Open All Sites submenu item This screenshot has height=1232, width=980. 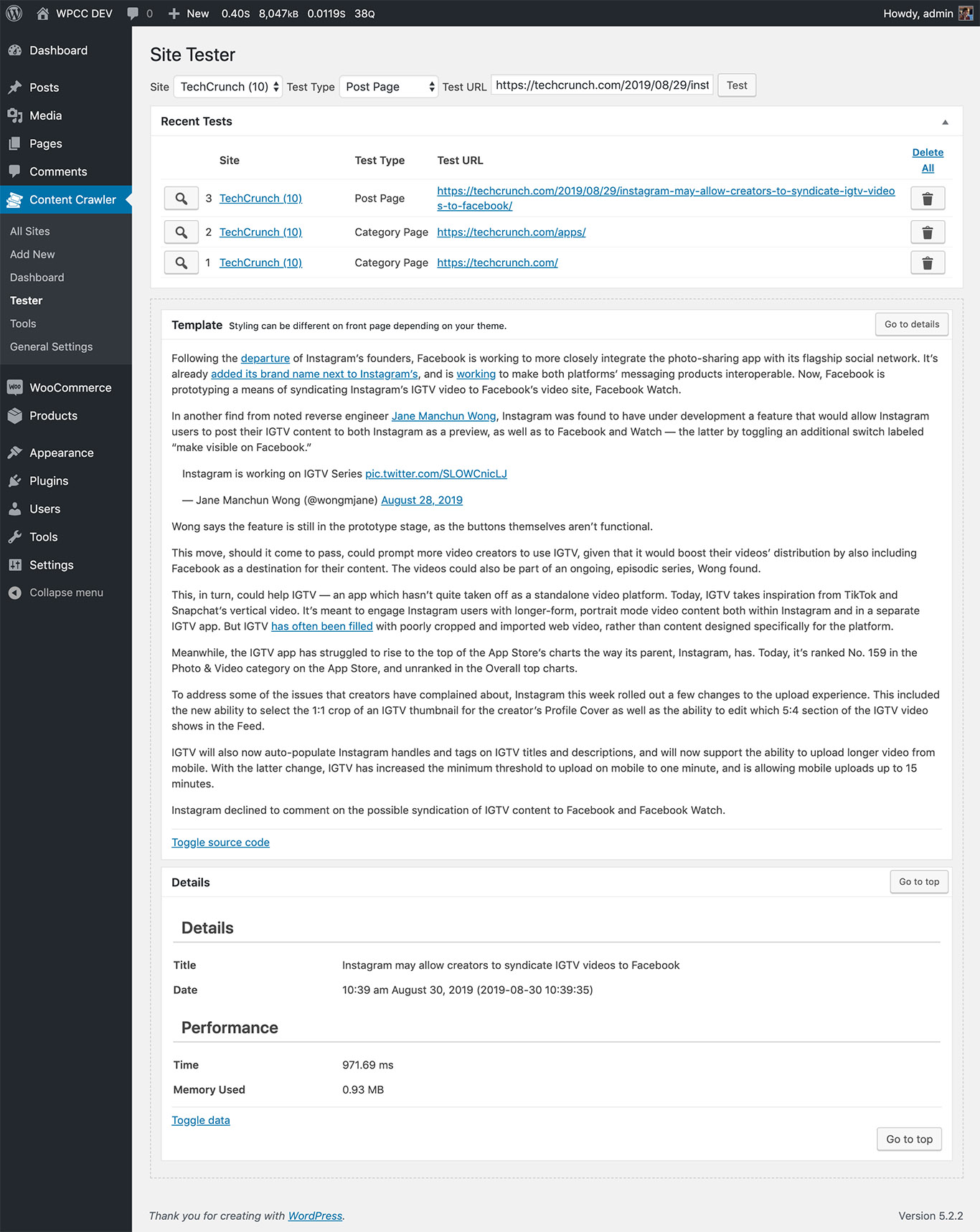[30, 231]
